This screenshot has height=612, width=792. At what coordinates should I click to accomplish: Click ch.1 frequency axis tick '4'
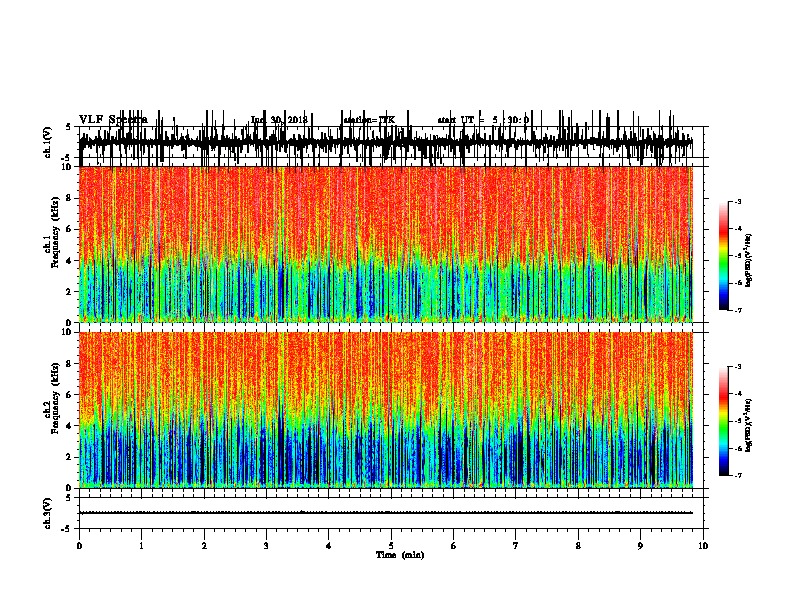pyautogui.click(x=70, y=261)
